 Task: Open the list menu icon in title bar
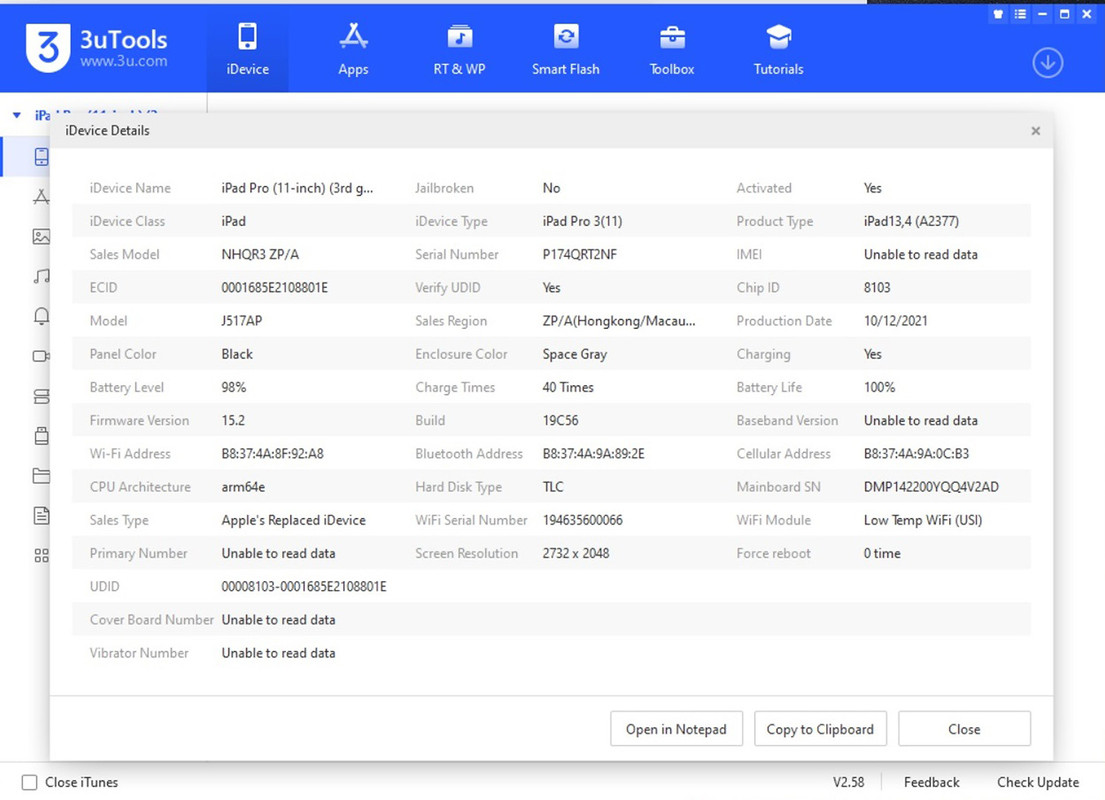pos(1020,14)
